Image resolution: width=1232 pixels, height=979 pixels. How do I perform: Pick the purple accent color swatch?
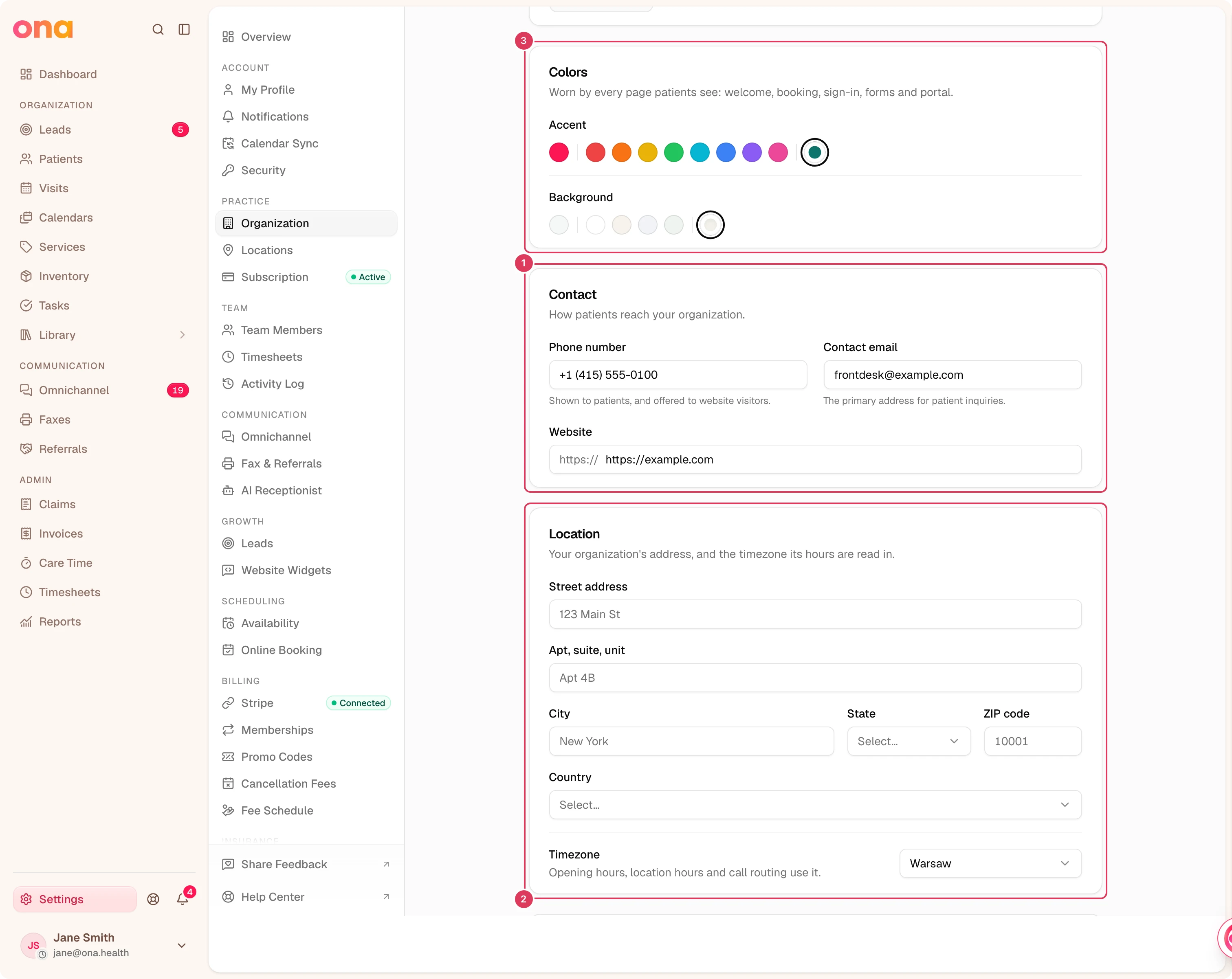(752, 152)
